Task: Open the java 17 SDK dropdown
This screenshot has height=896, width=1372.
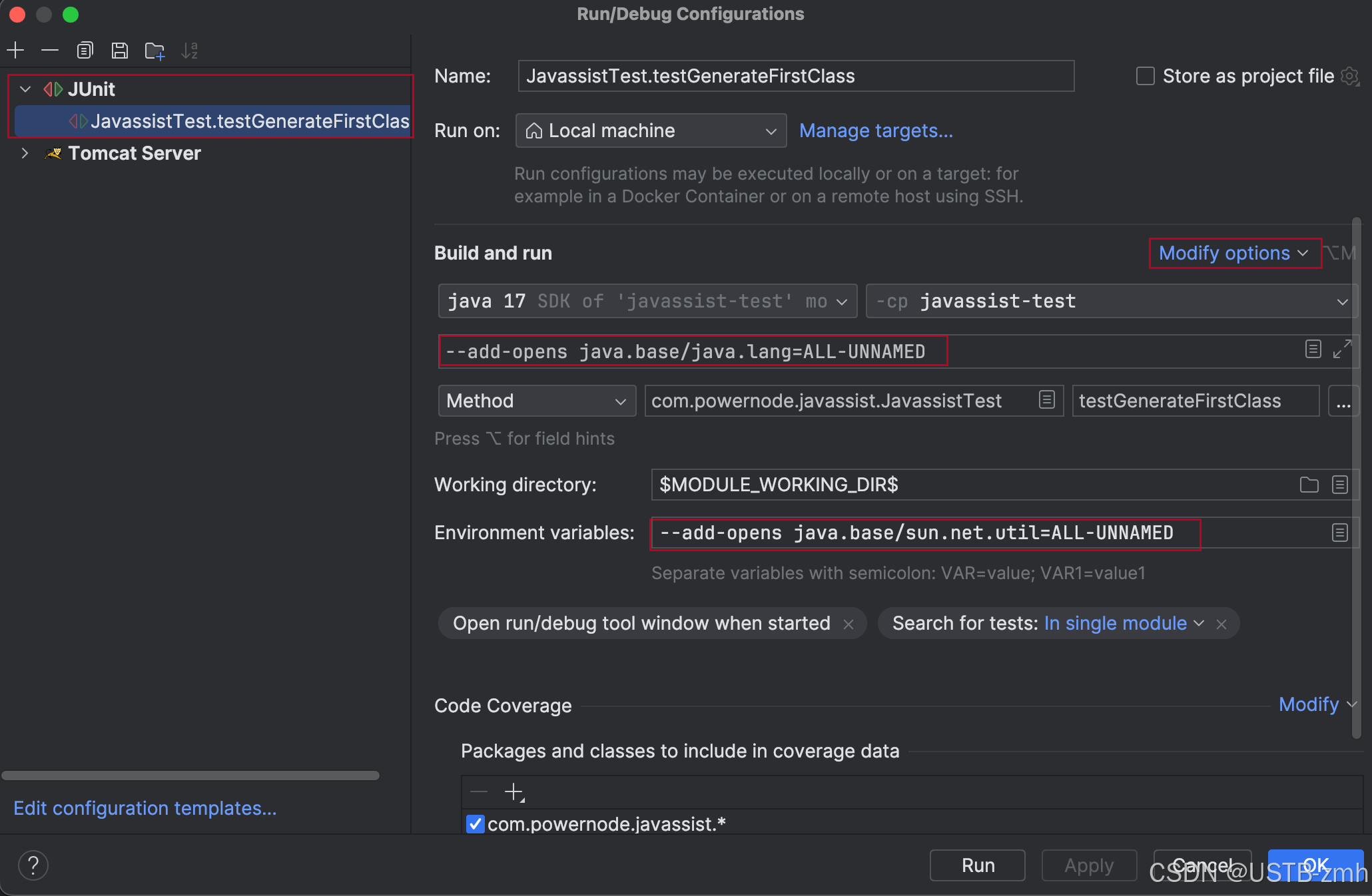Action: coord(647,301)
